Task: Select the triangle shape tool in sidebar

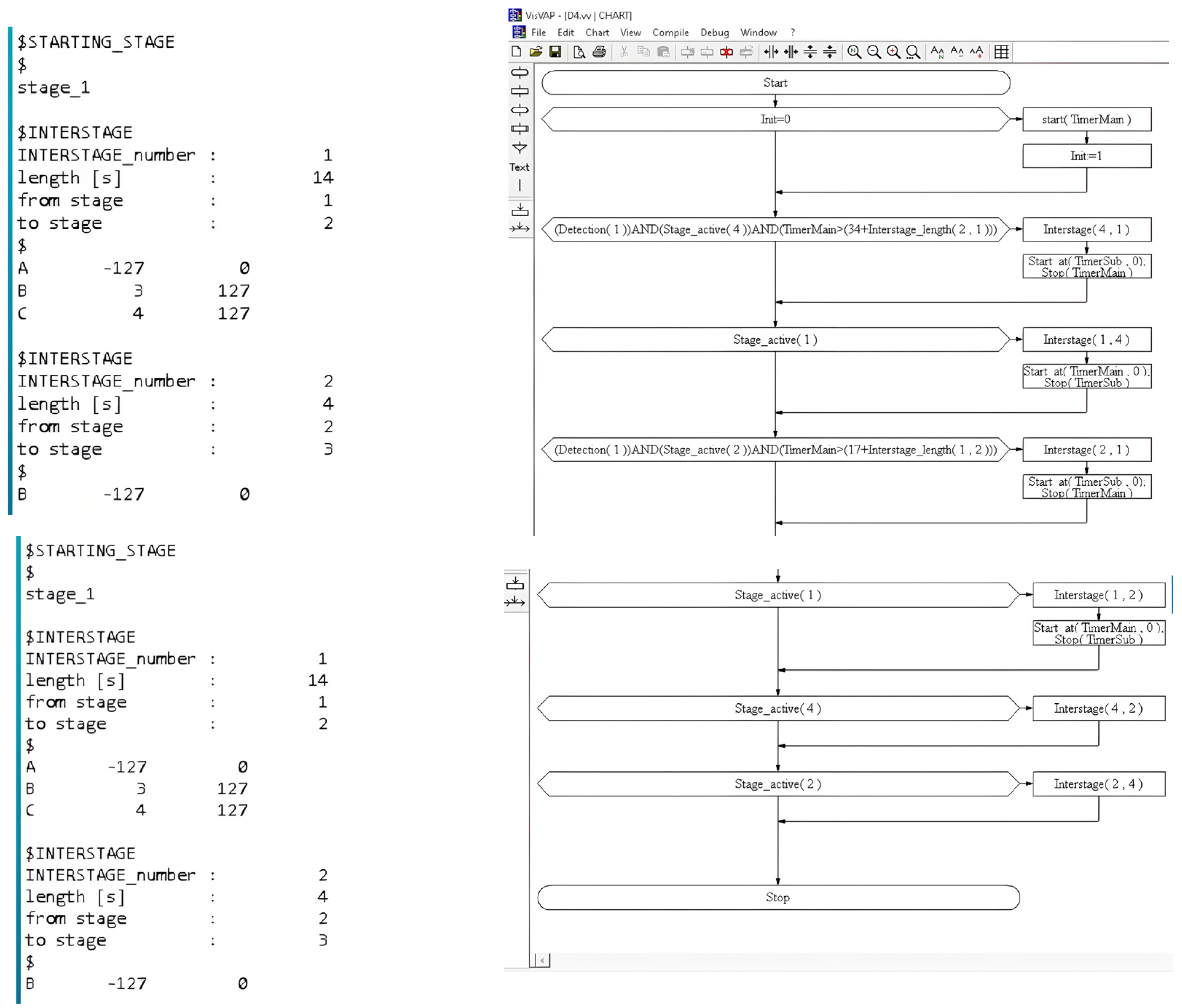Action: (520, 148)
